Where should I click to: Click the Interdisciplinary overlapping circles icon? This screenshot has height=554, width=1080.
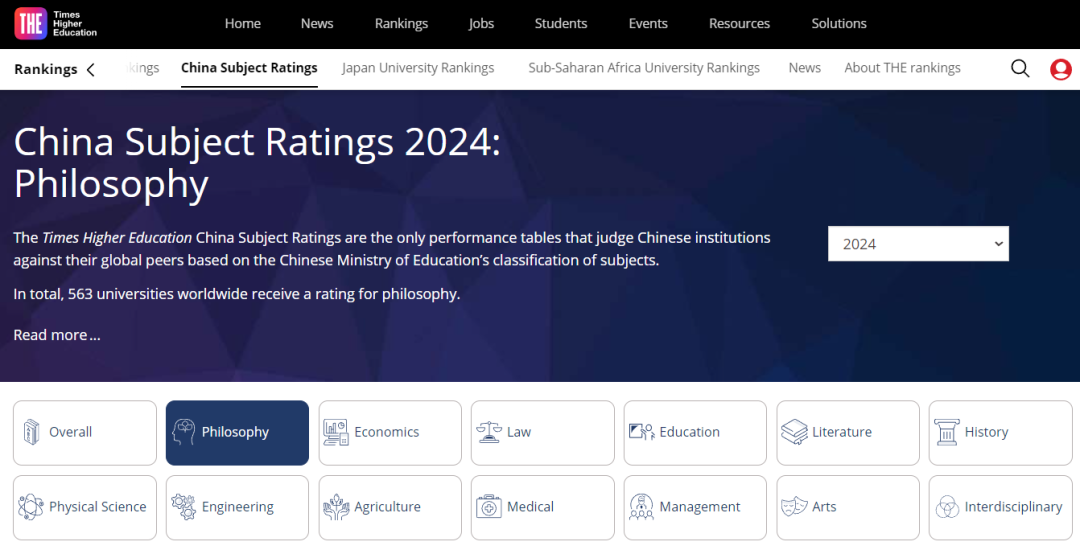click(x=947, y=507)
